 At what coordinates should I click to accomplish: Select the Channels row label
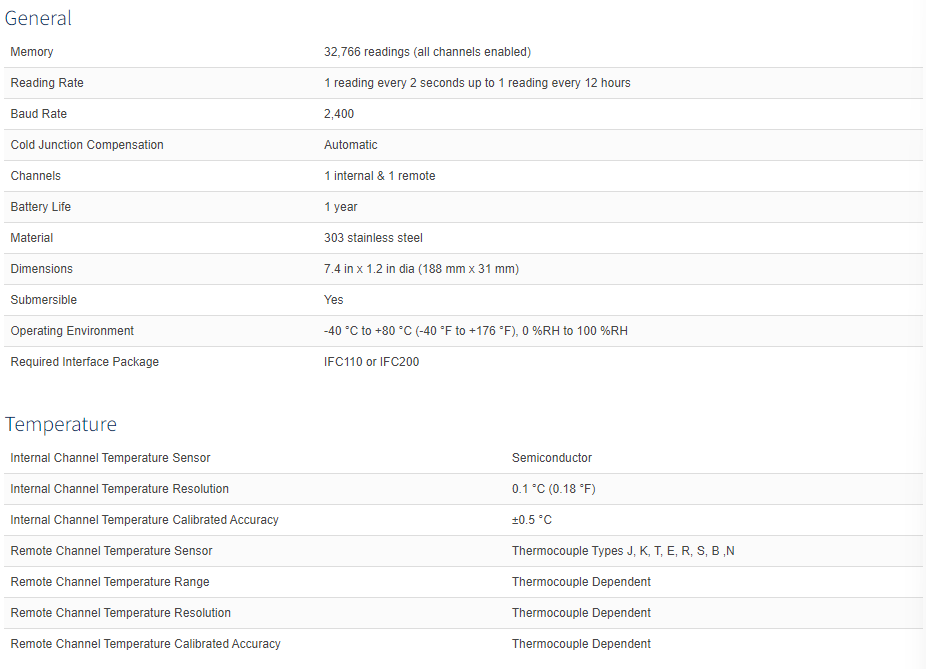tap(35, 176)
